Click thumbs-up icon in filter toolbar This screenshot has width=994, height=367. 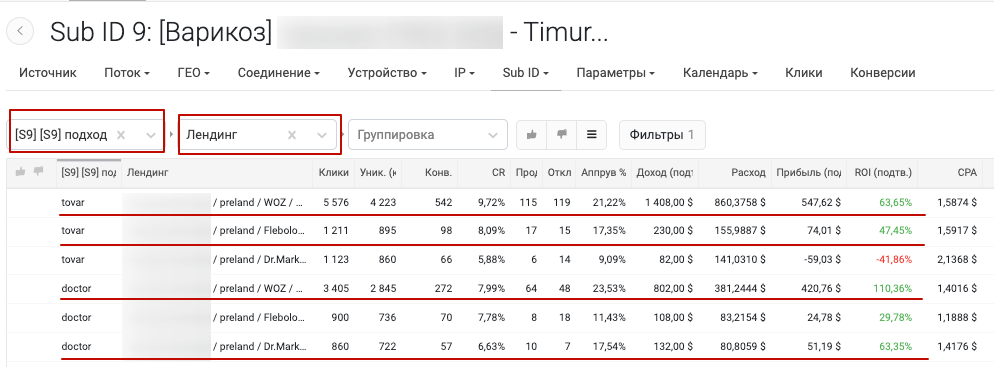[532, 134]
